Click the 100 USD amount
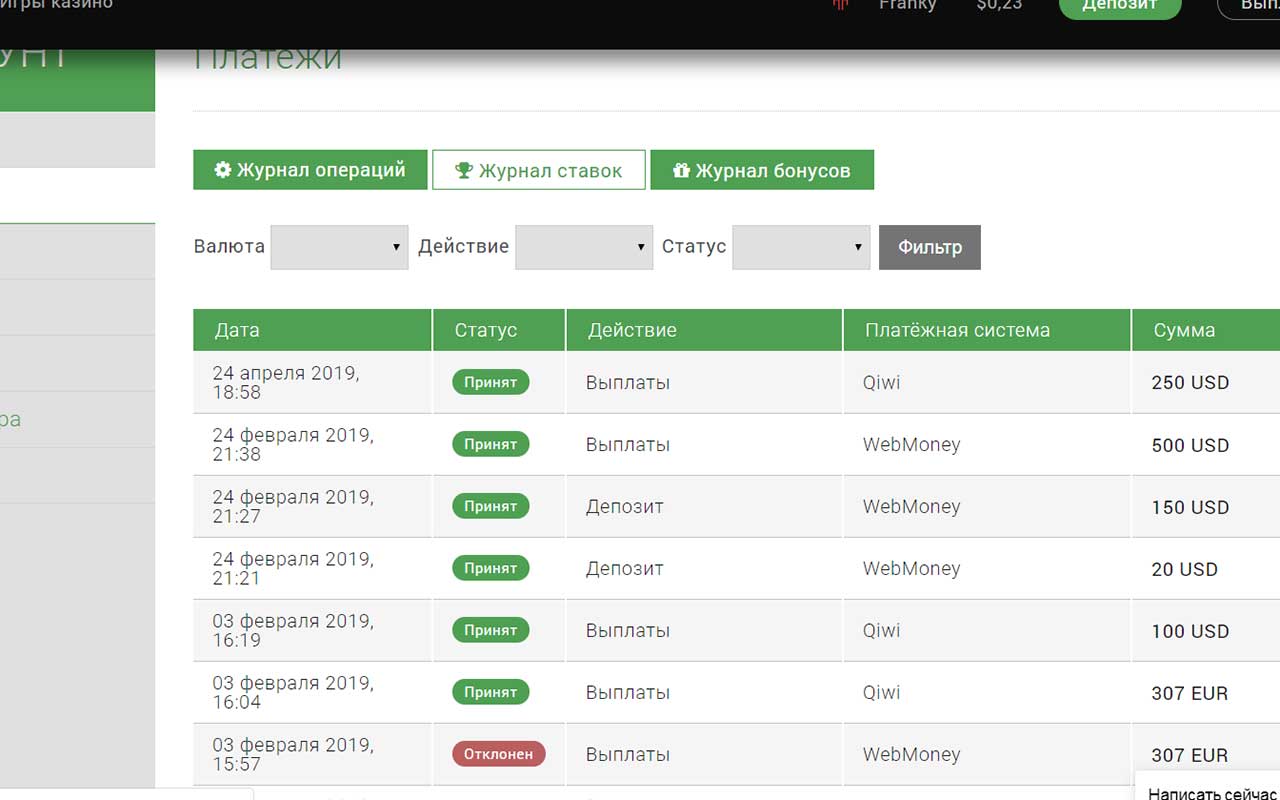1280x800 pixels. 1190,631
